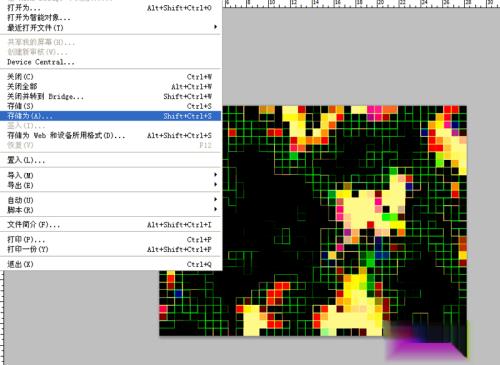This screenshot has width=500, height=365.
Task: Choose 关闭(C) to close the document
Action: pos(111,77)
